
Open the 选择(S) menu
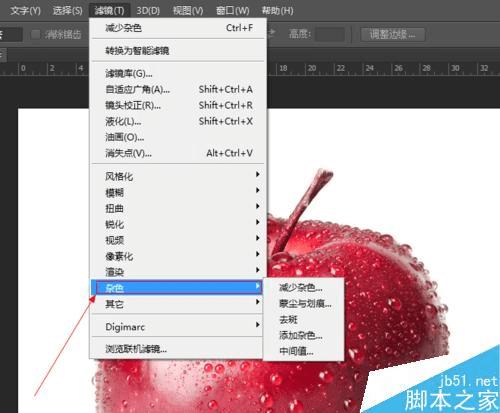pos(67,11)
